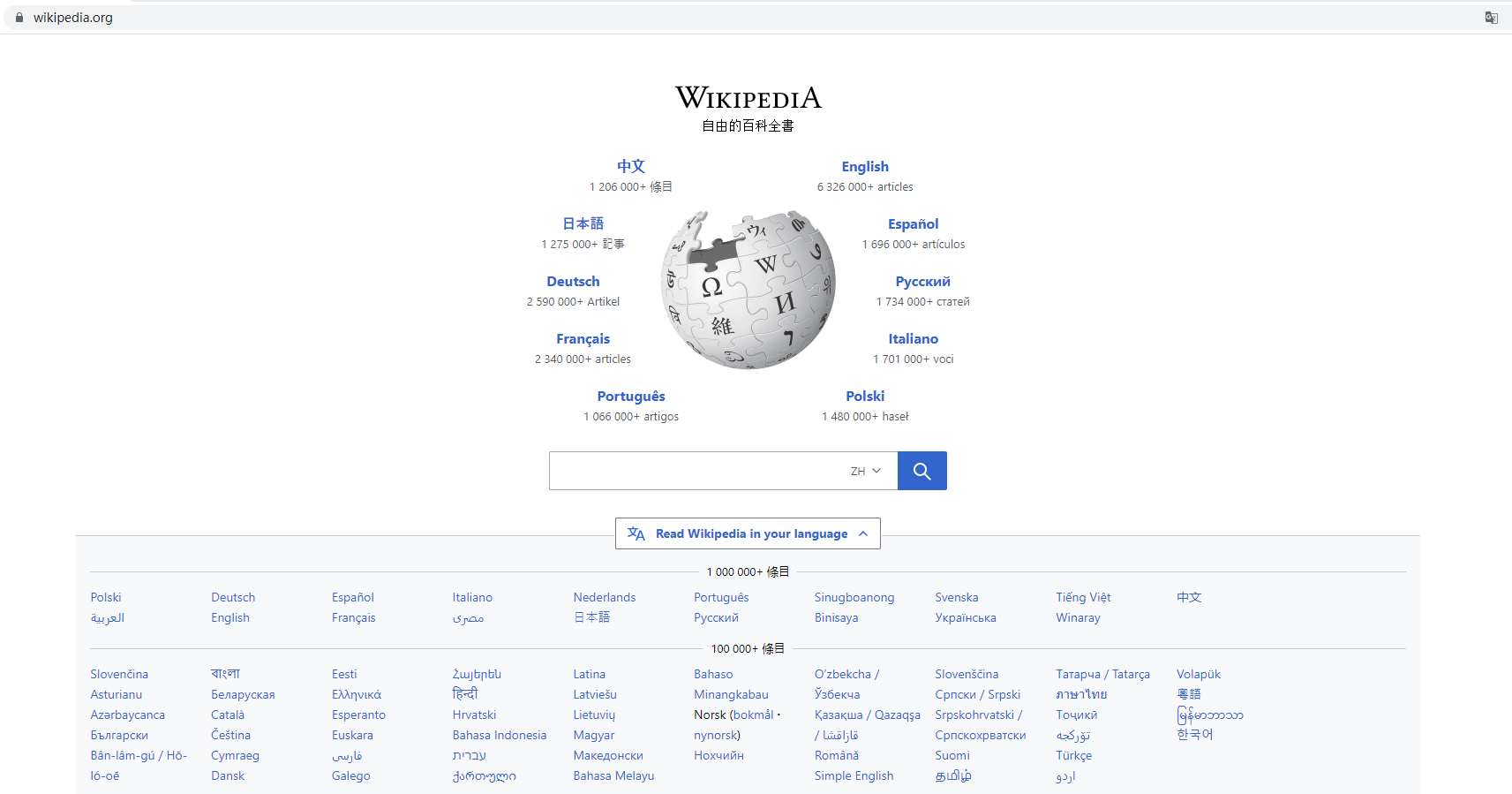Viewport: 1512px width, 794px height.
Task: Open the top Português Wikipedia link
Action: [631, 397]
